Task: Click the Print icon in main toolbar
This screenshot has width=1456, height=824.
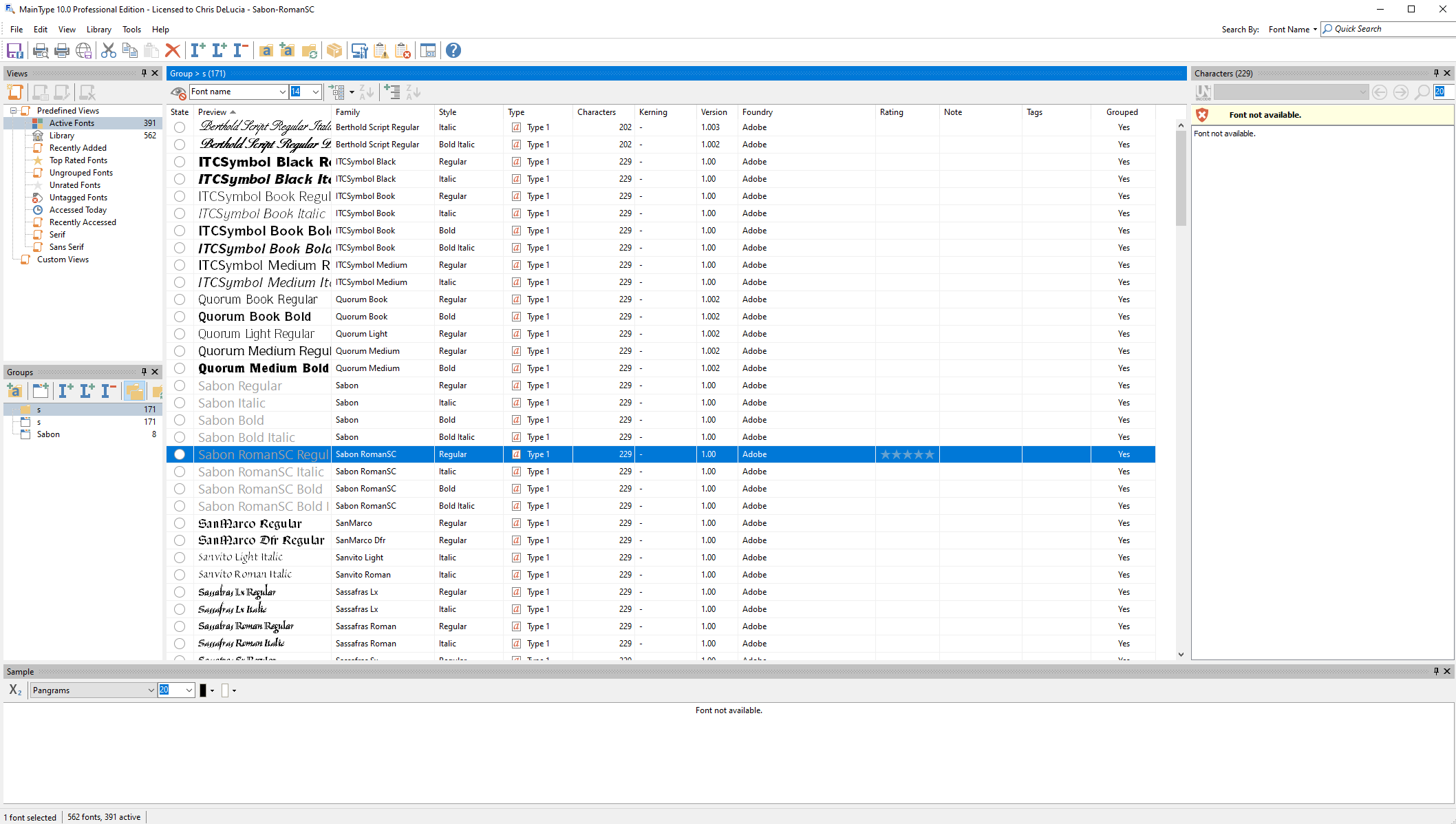Action: 62,50
